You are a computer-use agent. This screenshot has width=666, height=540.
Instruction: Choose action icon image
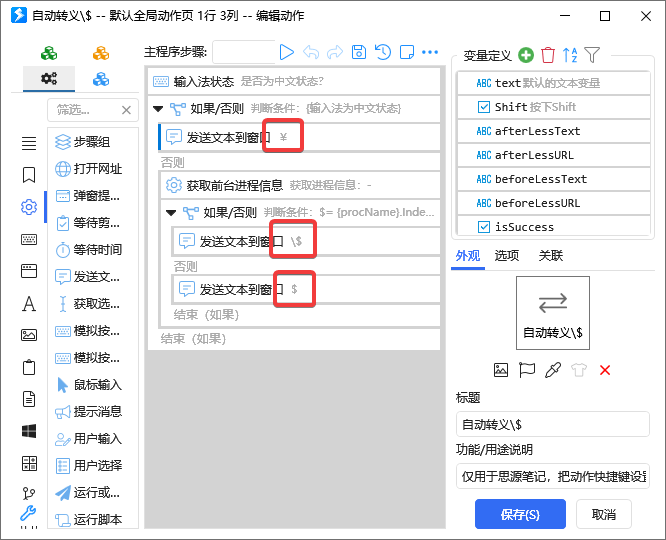click(x=501, y=370)
